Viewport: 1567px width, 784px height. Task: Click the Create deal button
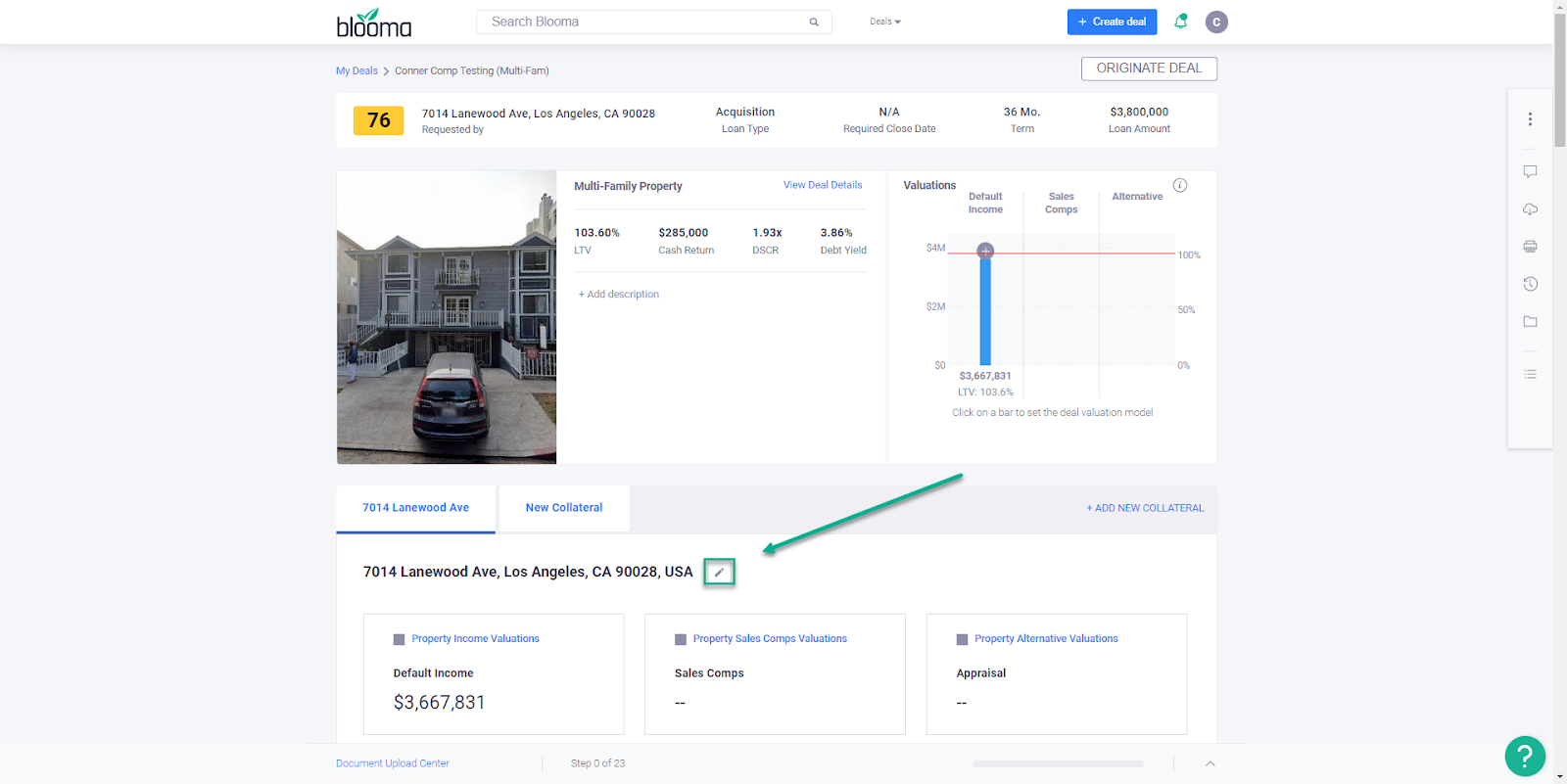(1112, 22)
